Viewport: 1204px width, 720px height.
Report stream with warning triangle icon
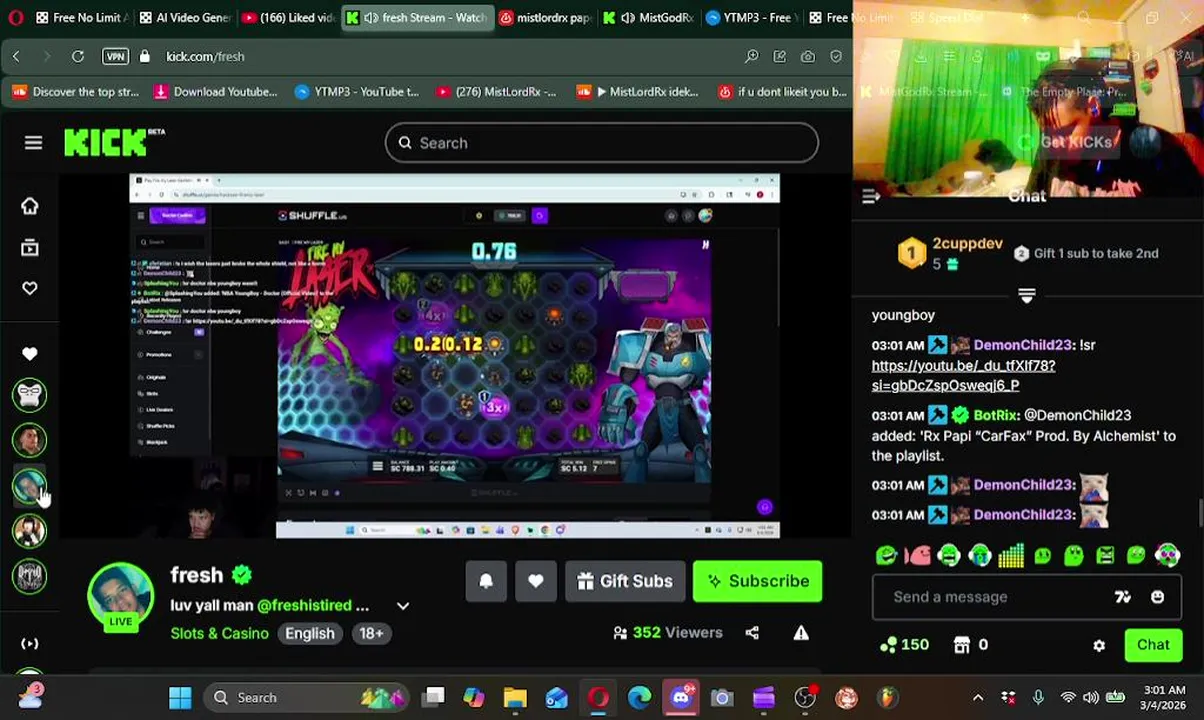[801, 632]
